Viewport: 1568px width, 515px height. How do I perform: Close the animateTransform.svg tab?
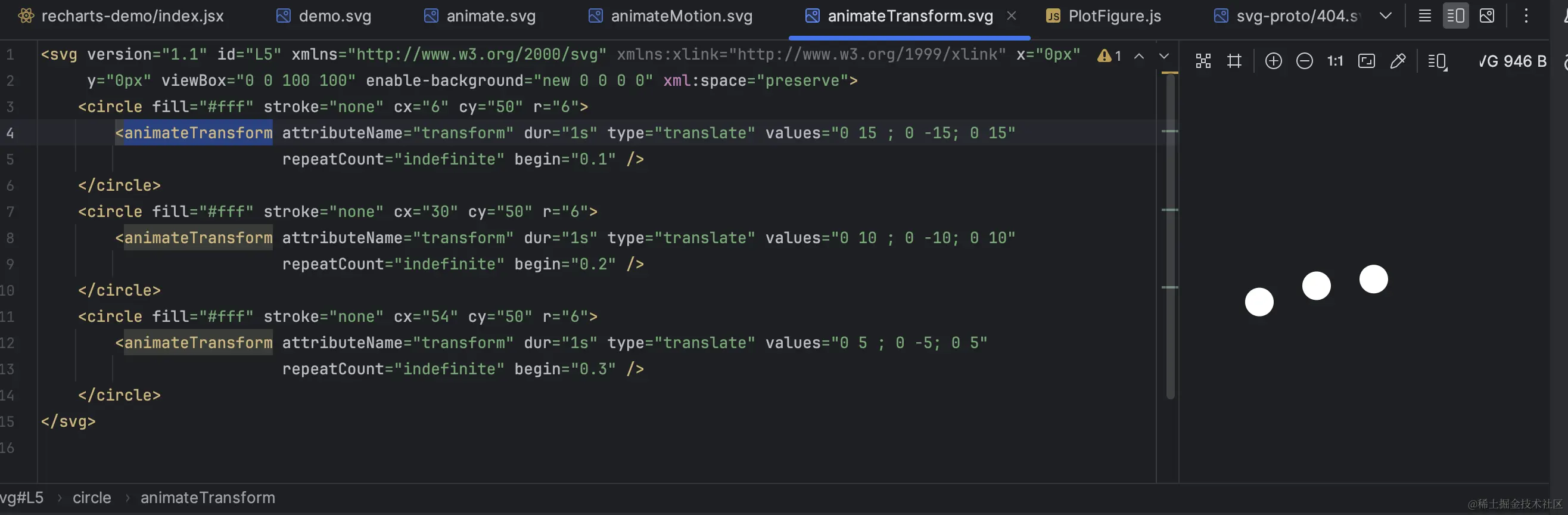[x=1012, y=16]
